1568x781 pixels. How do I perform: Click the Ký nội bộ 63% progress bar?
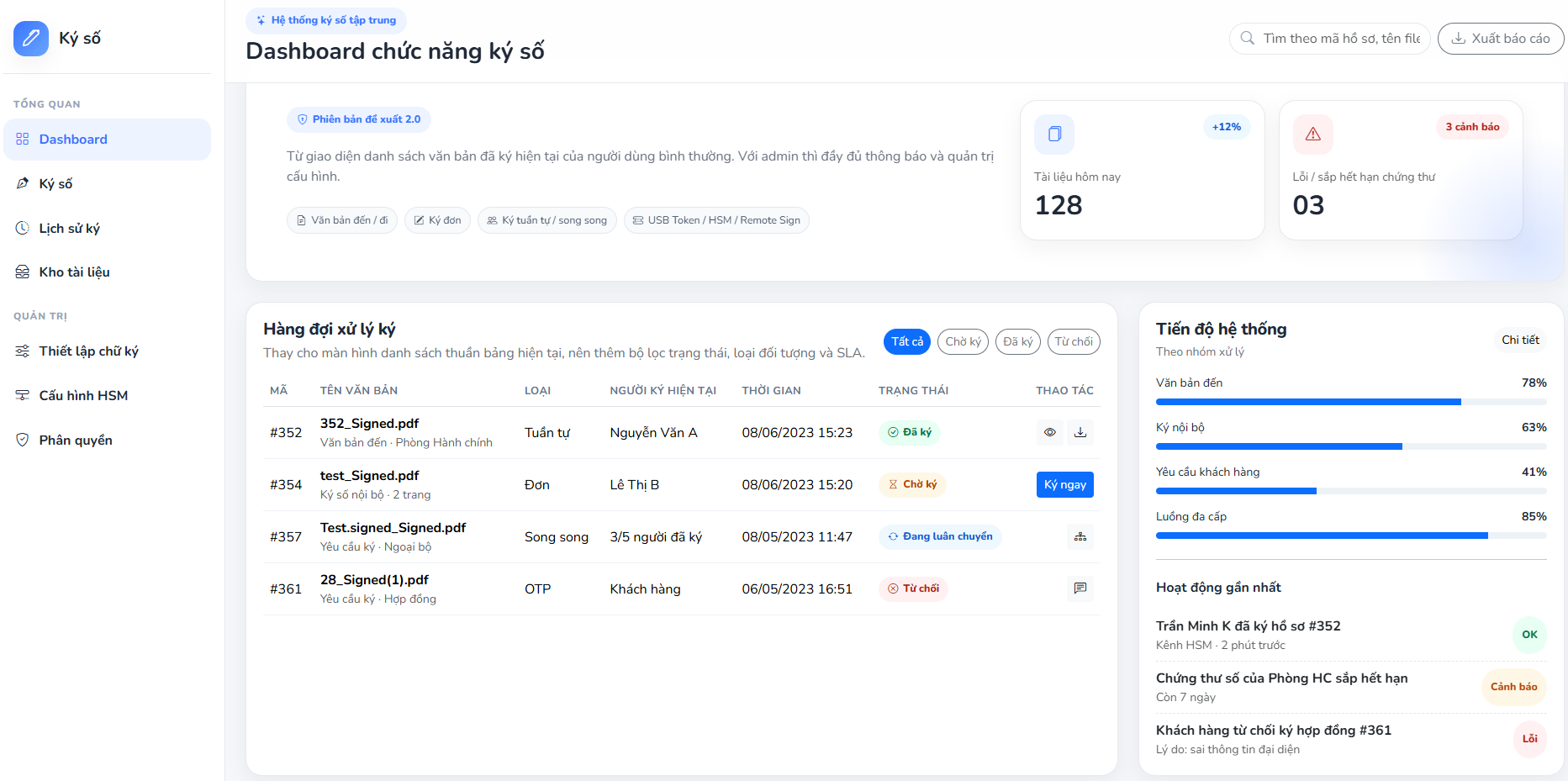[1351, 446]
